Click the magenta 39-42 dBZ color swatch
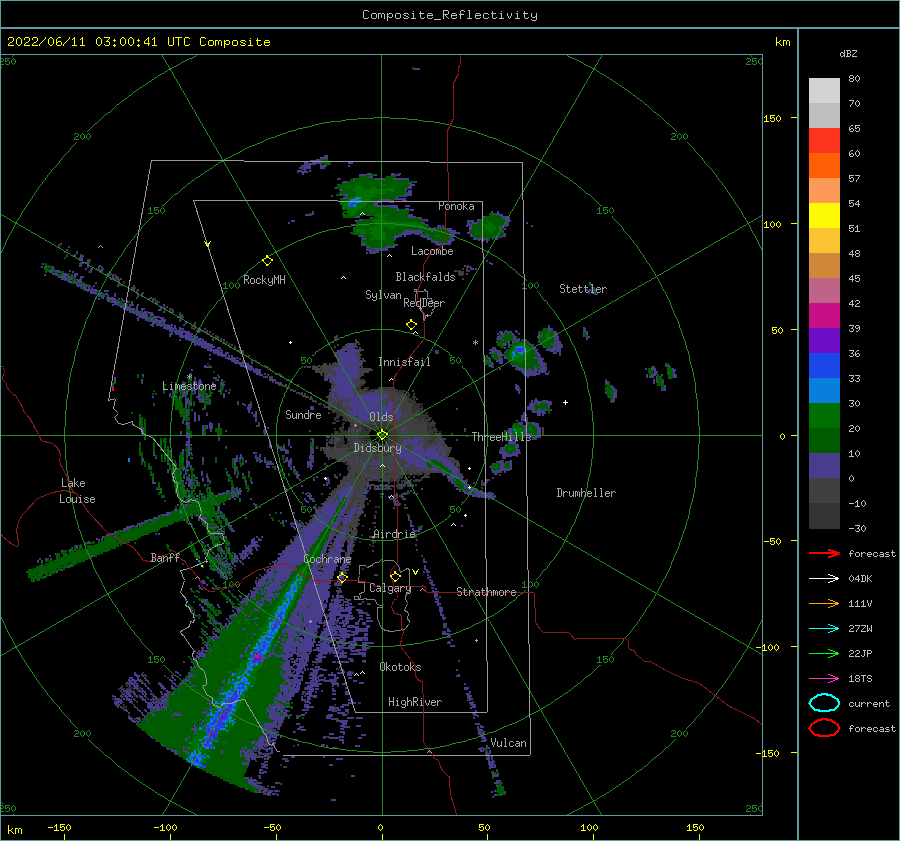 pos(824,315)
